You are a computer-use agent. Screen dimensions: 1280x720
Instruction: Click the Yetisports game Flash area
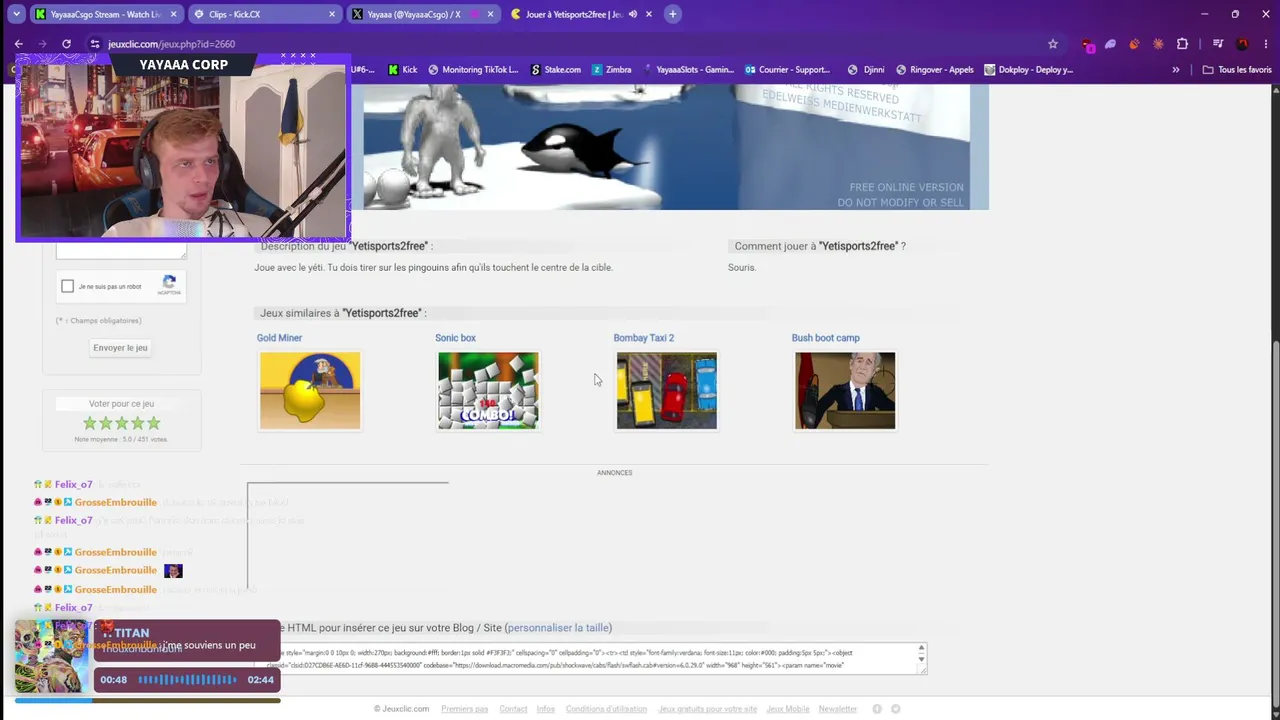click(x=676, y=147)
